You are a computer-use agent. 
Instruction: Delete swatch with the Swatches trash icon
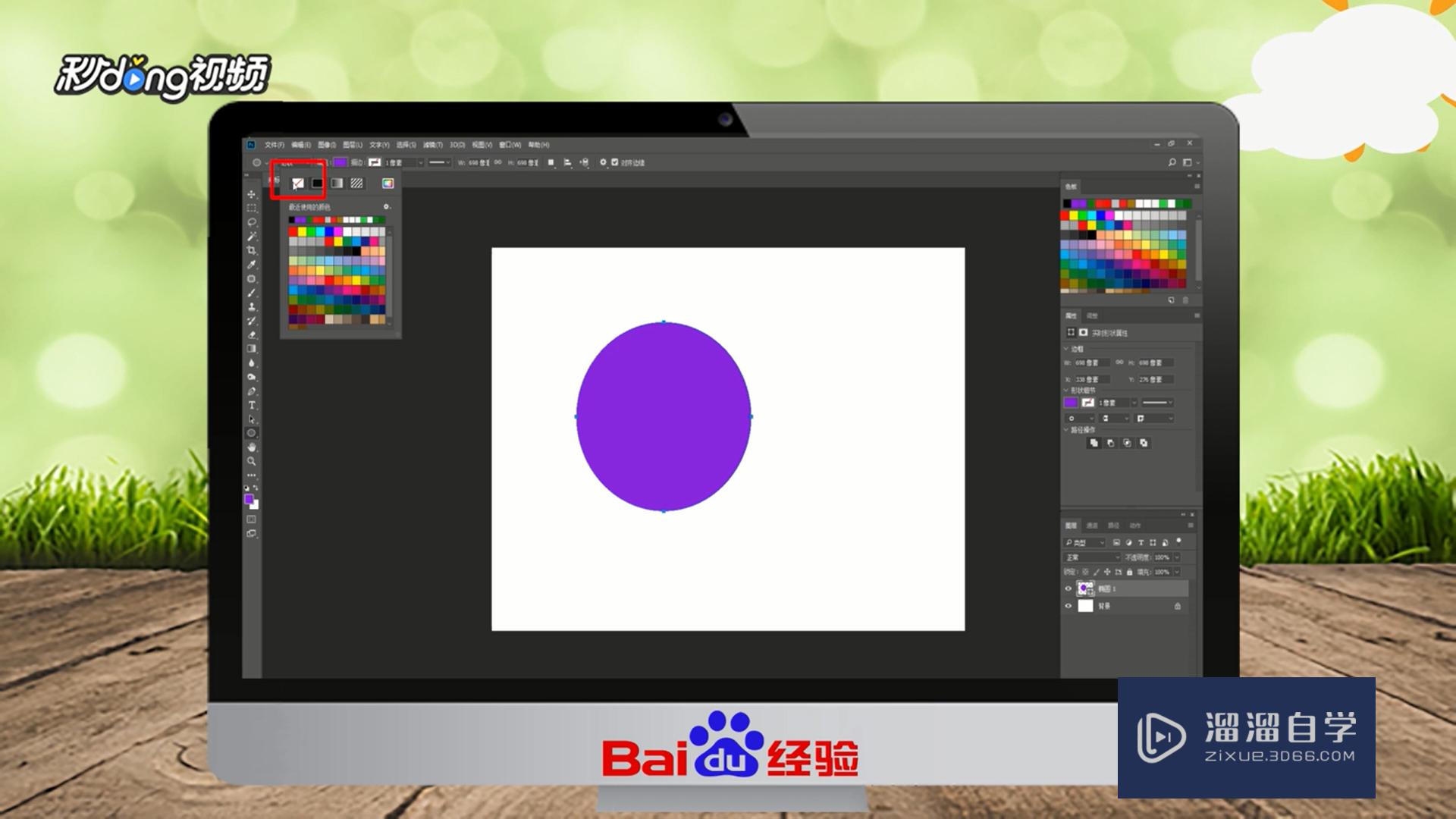pyautogui.click(x=1185, y=300)
